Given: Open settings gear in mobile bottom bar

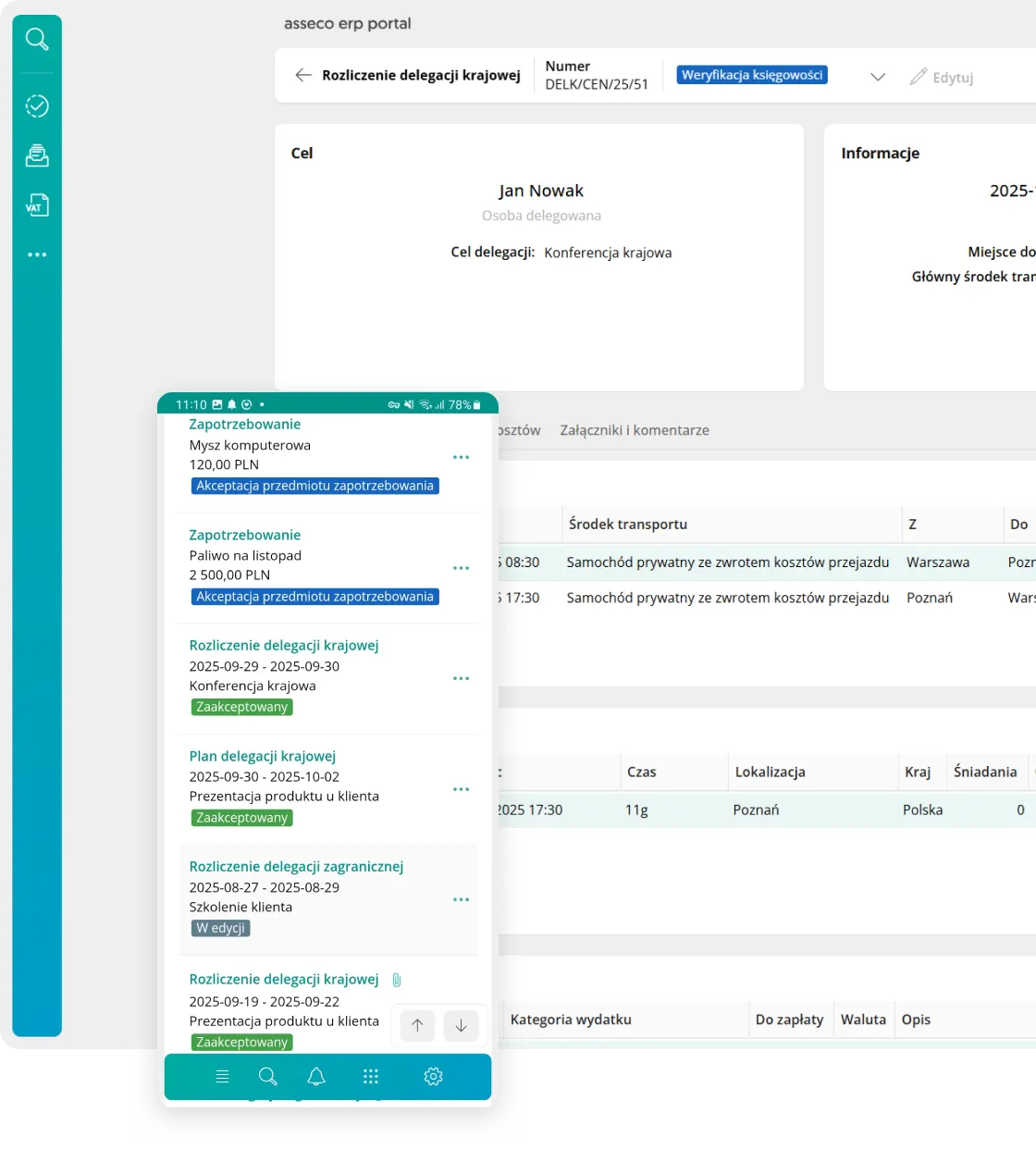Looking at the screenshot, I should pyautogui.click(x=433, y=1076).
